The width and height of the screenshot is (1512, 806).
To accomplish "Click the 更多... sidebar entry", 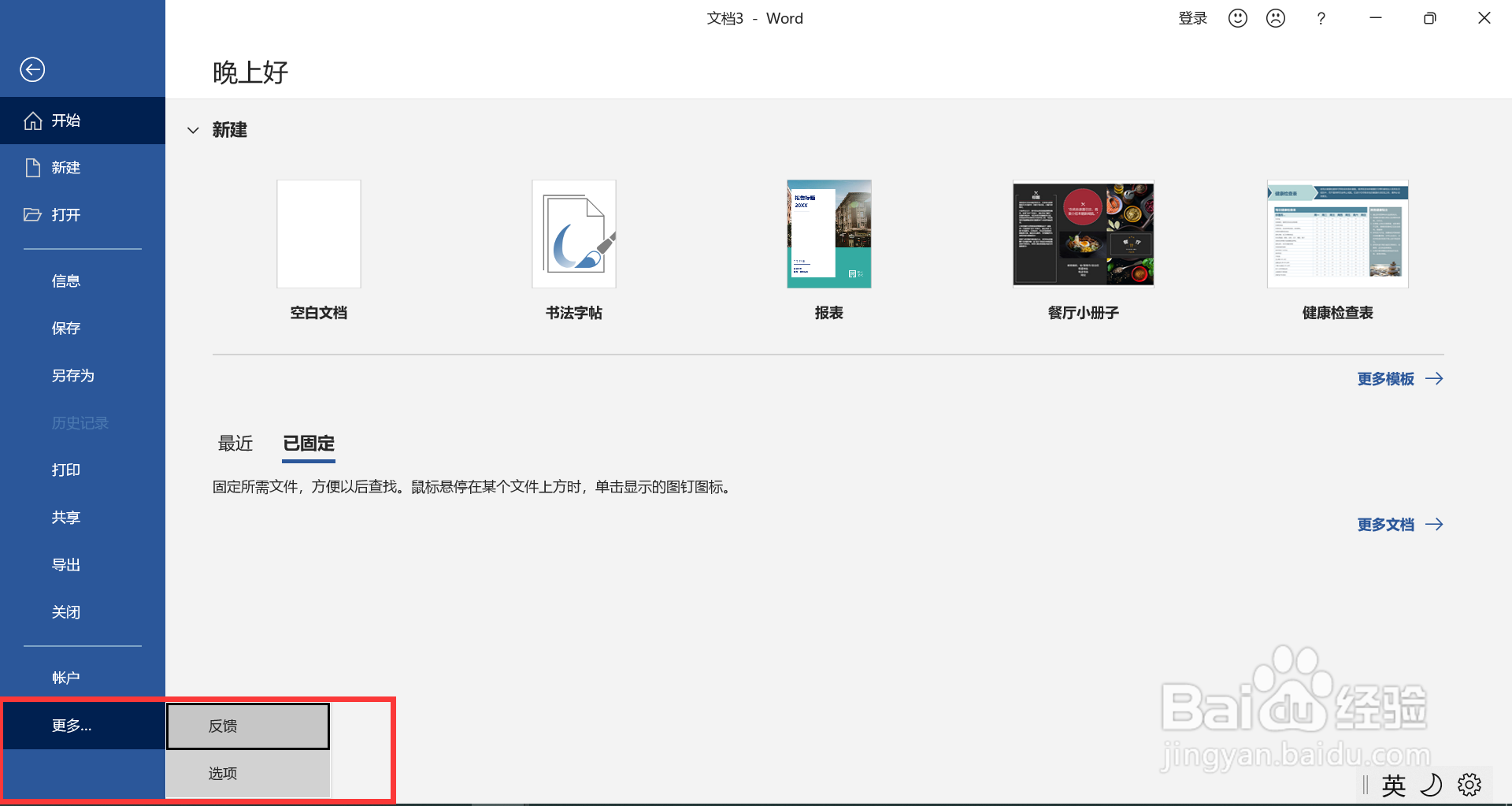I will tap(83, 726).
